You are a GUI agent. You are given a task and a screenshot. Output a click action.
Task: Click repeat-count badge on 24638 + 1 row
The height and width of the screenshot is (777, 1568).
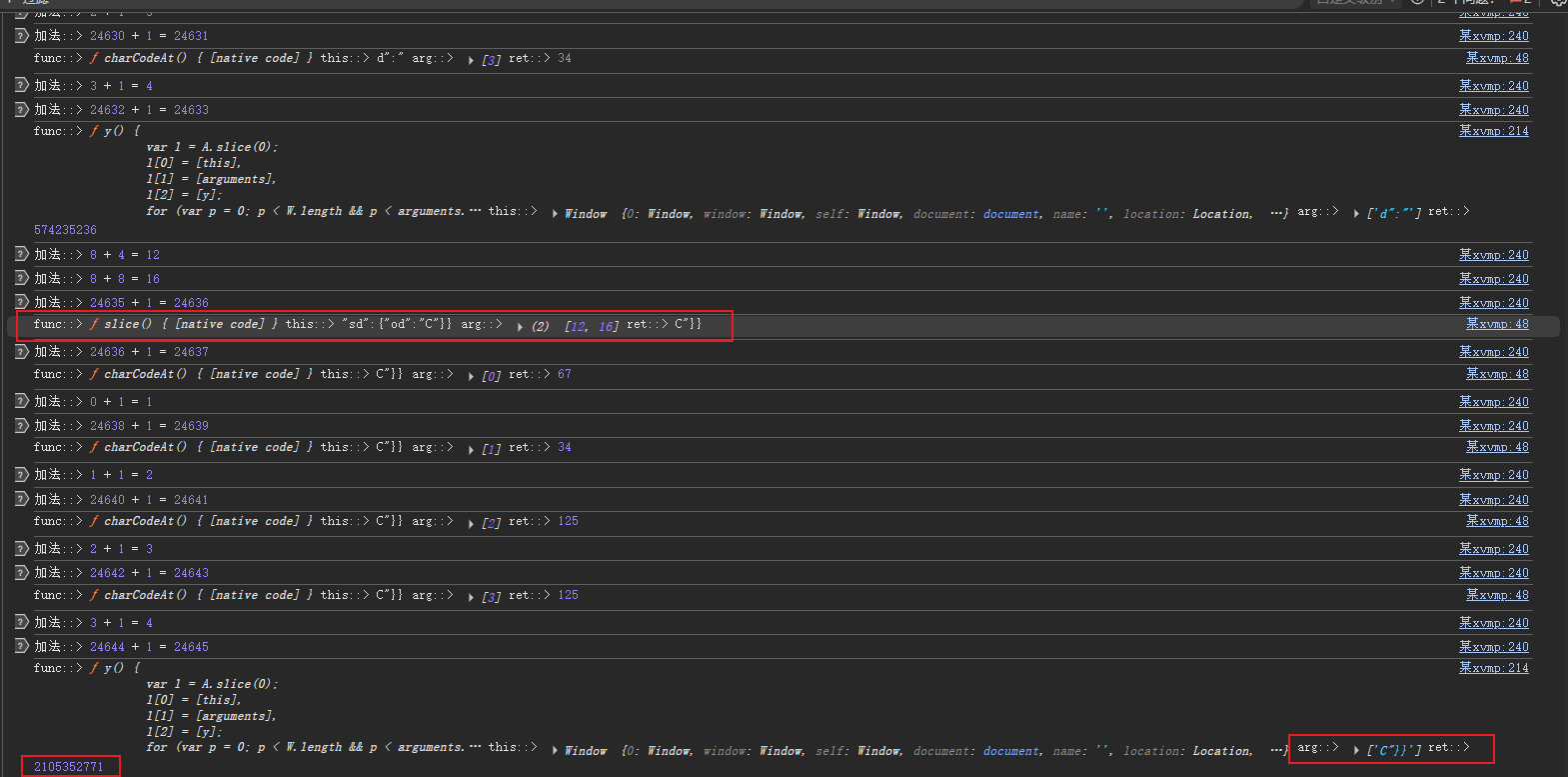[21, 426]
